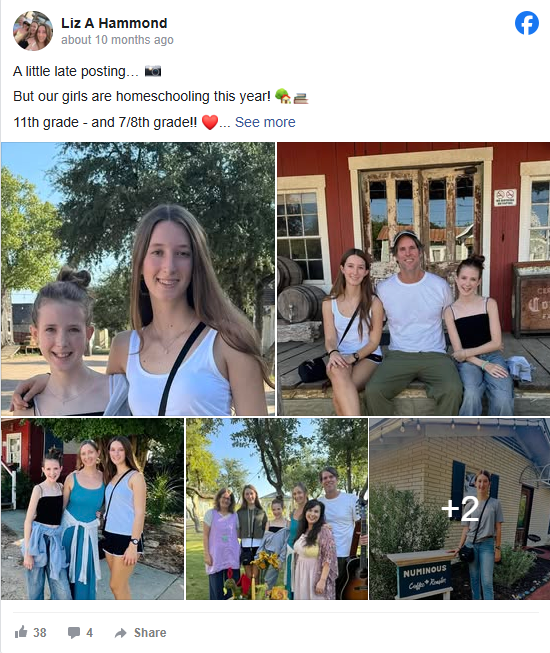This screenshot has width=550, height=653.
Task: Click the camera emoji in the post
Action: [x=153, y=71]
